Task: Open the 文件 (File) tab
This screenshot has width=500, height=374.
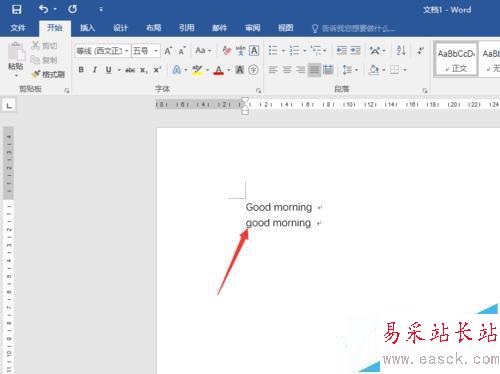Action: tap(18, 28)
